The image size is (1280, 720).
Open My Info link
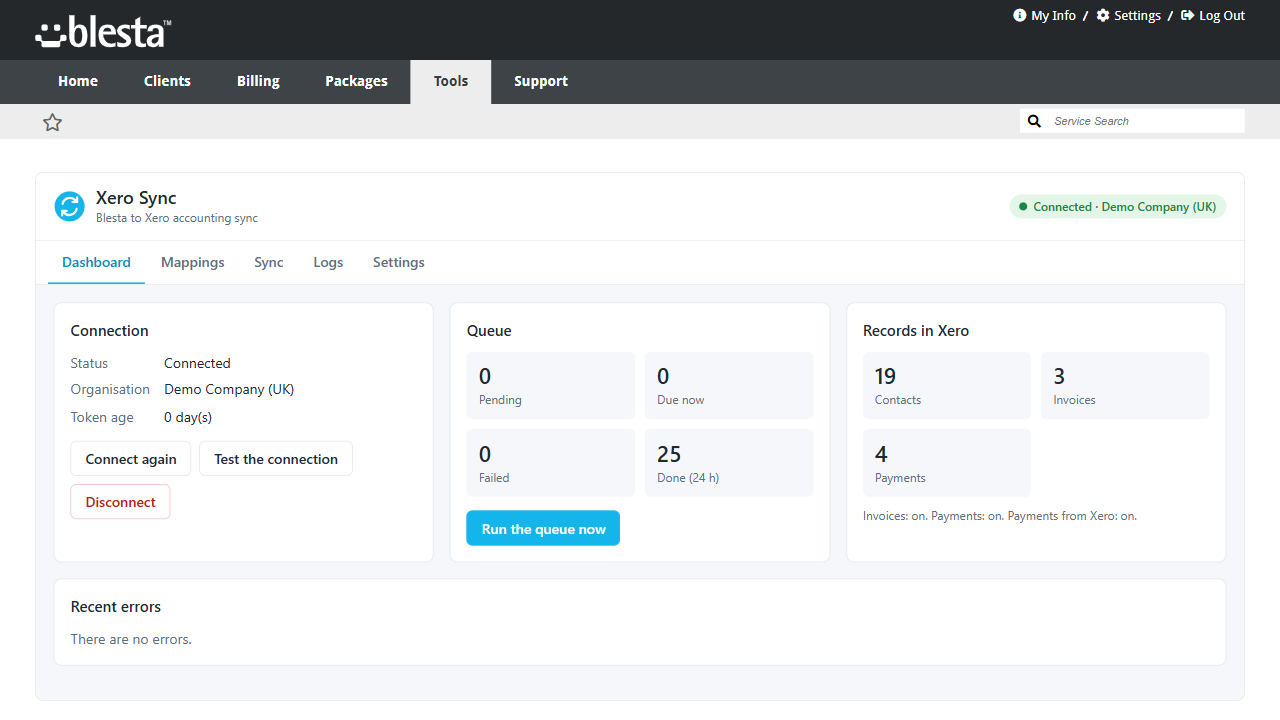tap(1053, 15)
